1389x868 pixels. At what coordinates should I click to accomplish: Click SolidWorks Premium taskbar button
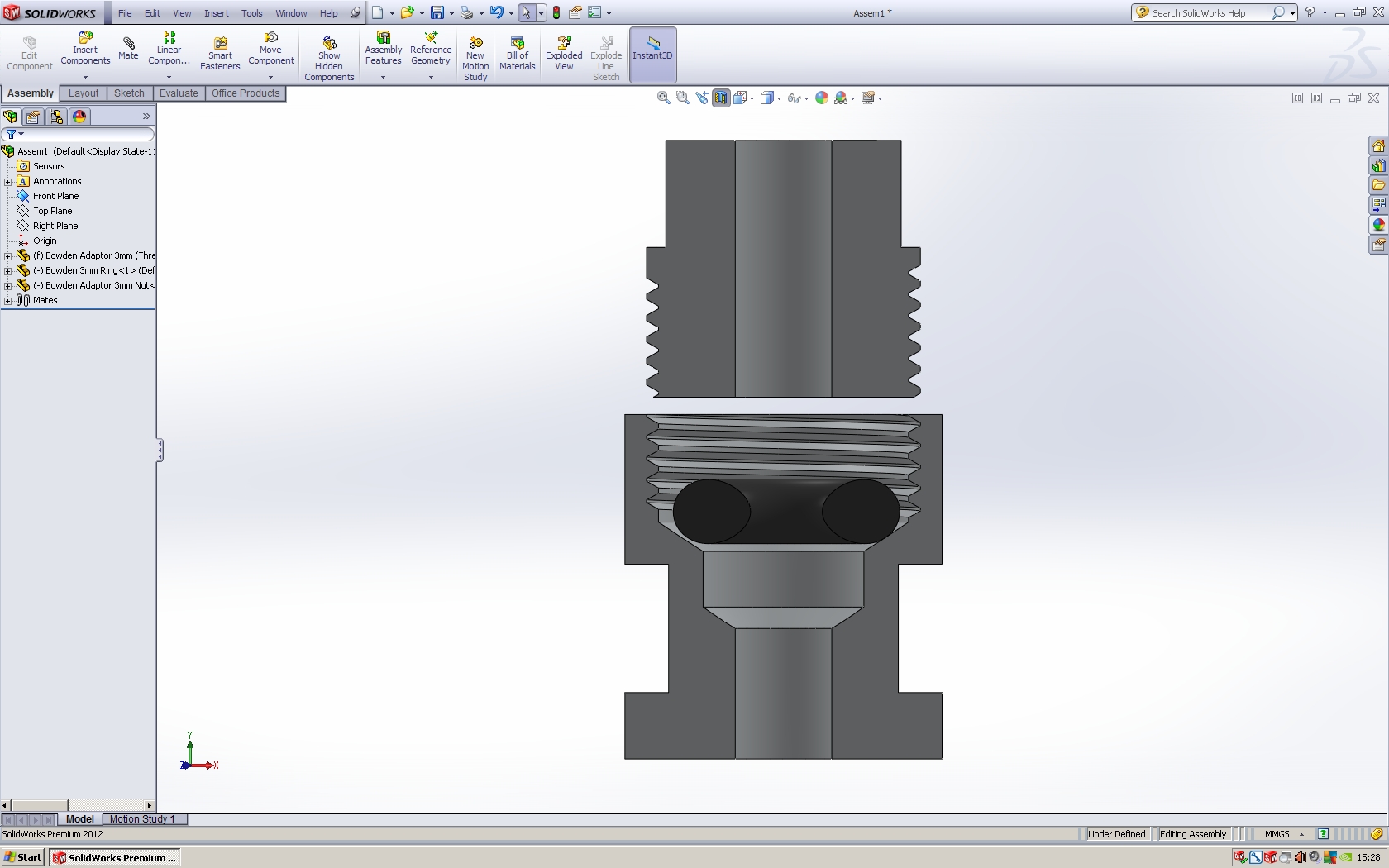pyautogui.click(x=115, y=857)
